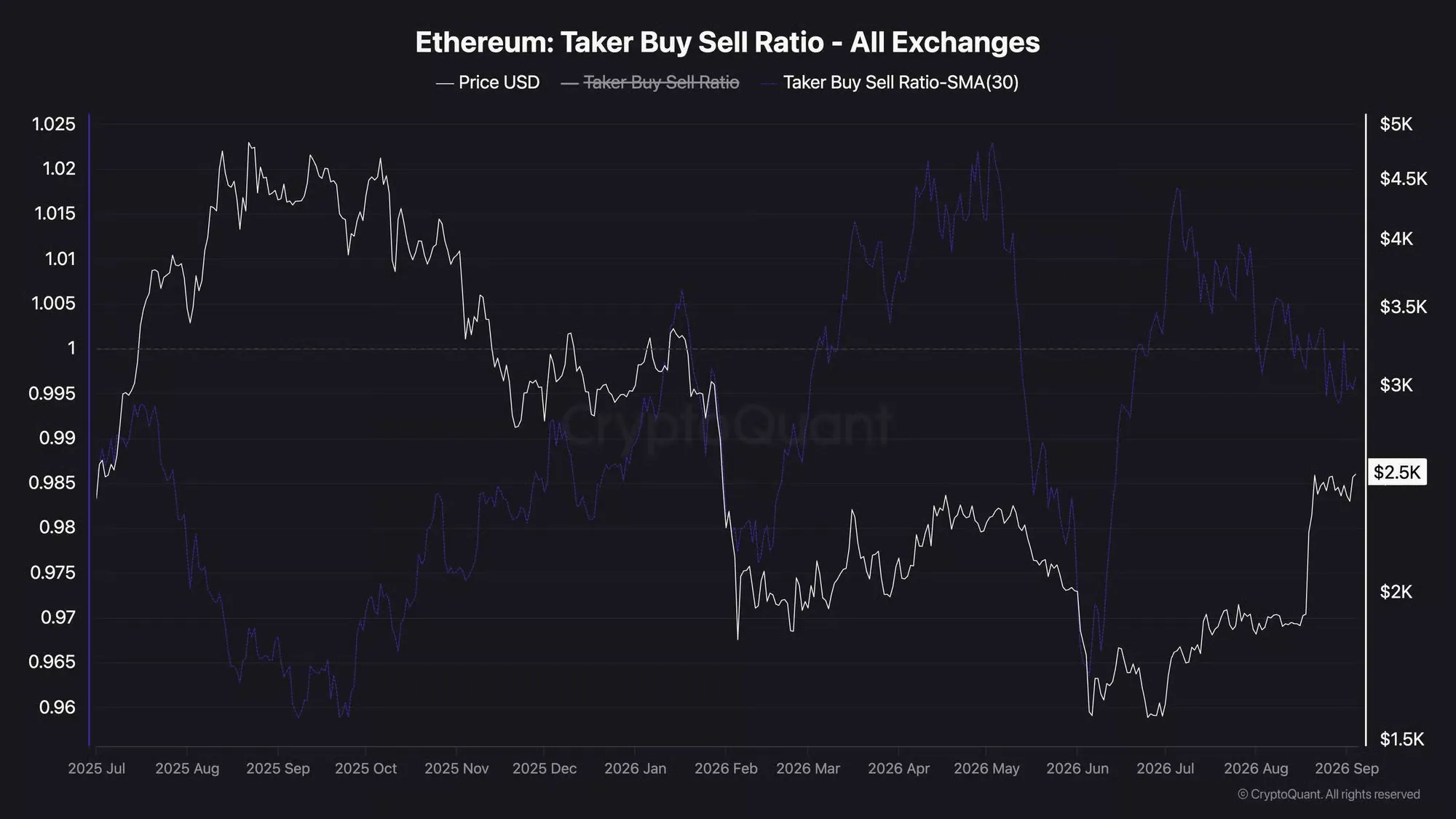This screenshot has height=819, width=1456.
Task: Click the white Price USD legend line marker
Action: click(x=445, y=83)
